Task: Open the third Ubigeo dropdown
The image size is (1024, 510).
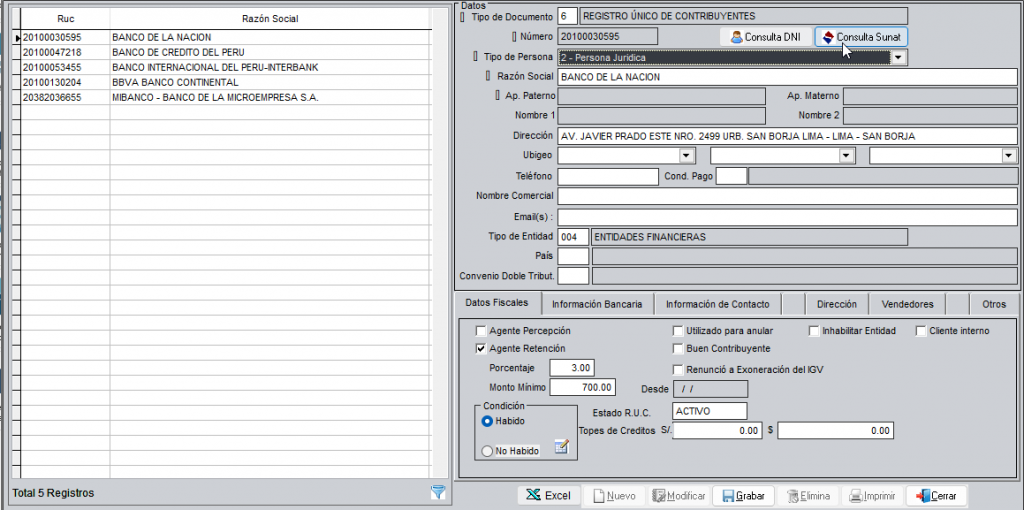Action: pos(1010,155)
